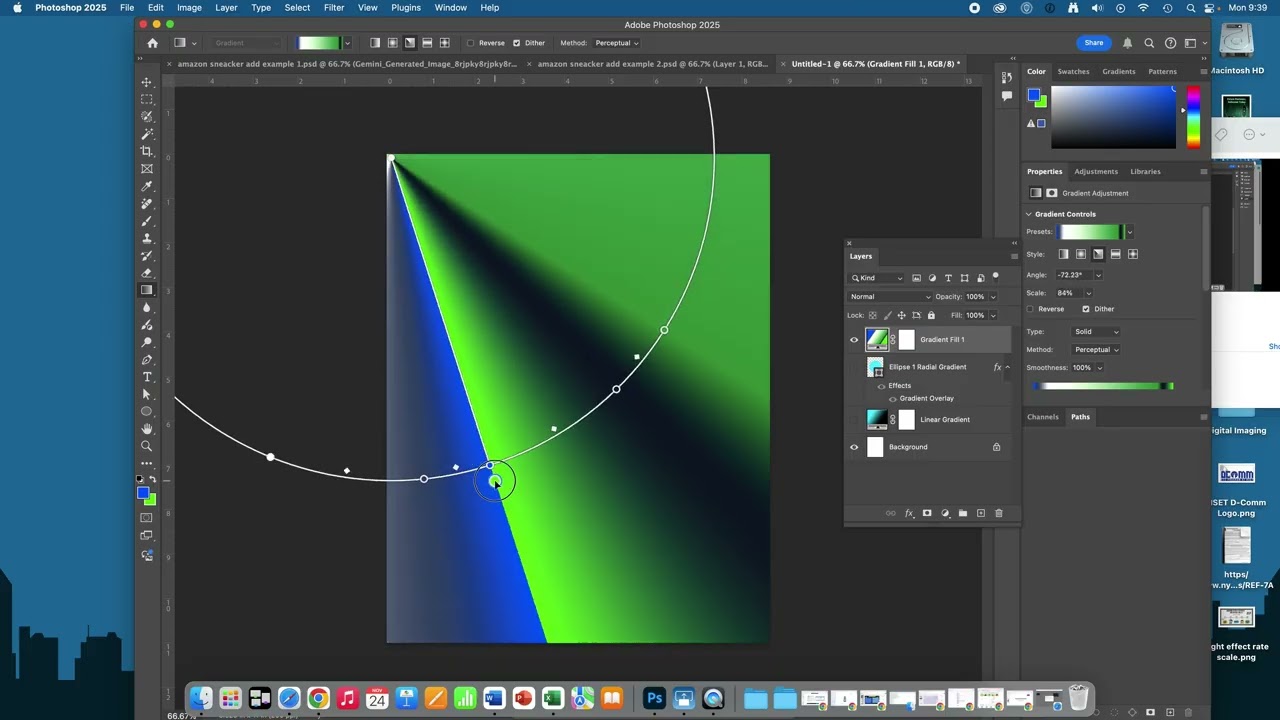Viewport: 1280px width, 720px height.
Task: Switch to the Swatches tab
Action: click(1073, 72)
